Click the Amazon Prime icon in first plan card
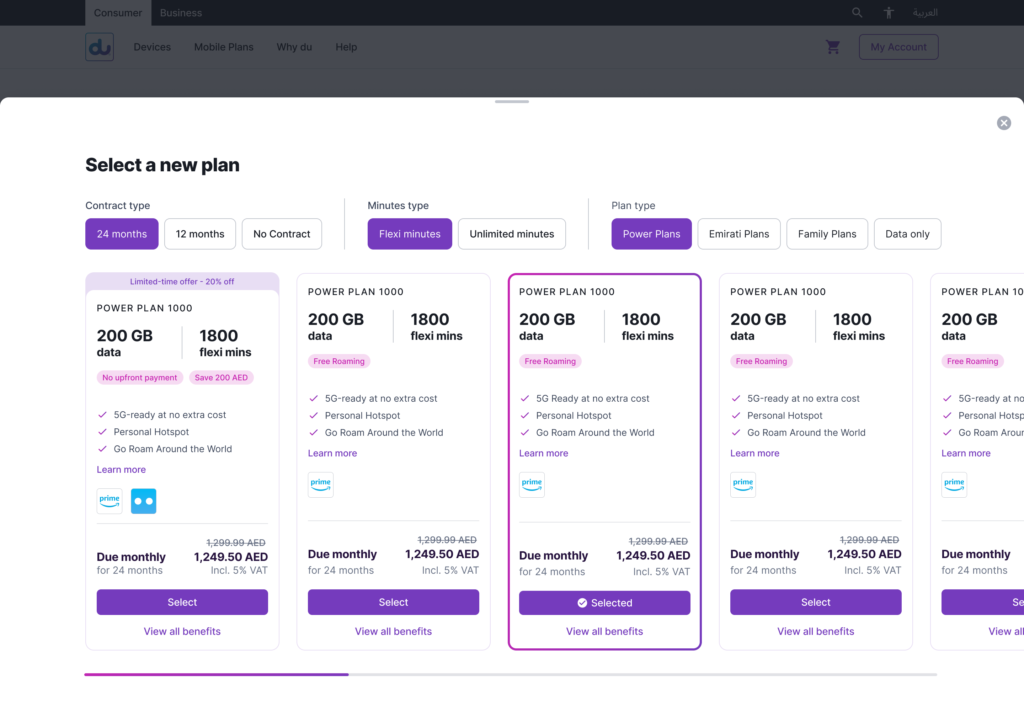1024x728 pixels. [110, 501]
